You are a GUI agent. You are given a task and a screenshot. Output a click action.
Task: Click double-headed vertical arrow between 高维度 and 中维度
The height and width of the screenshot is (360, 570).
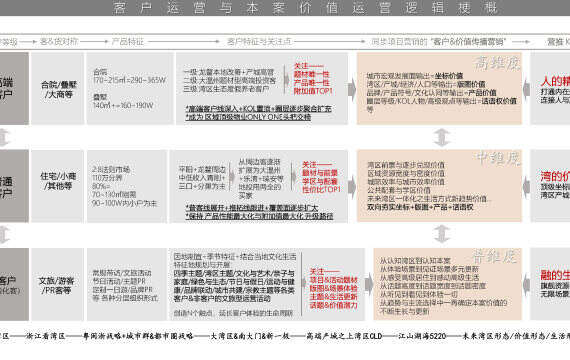tap(442, 137)
